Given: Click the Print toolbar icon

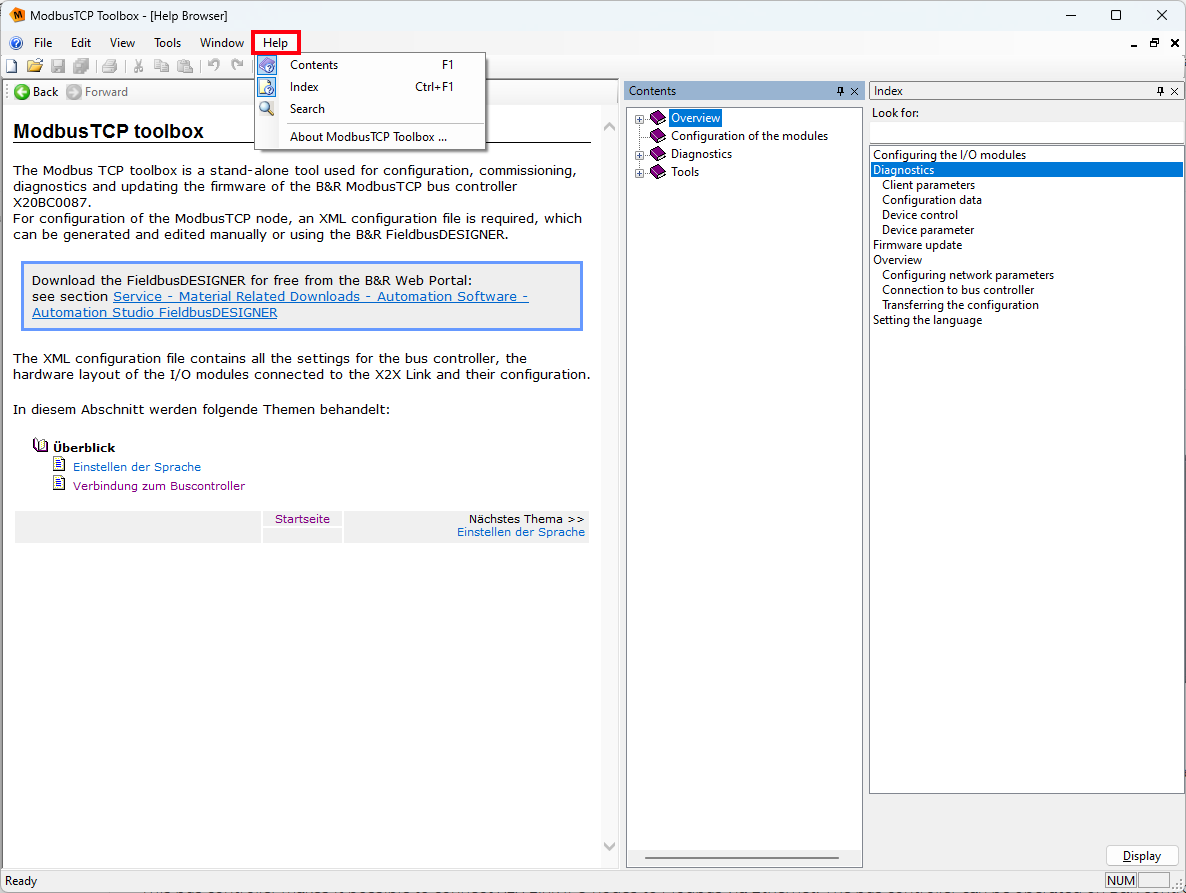Looking at the screenshot, I should (x=110, y=67).
